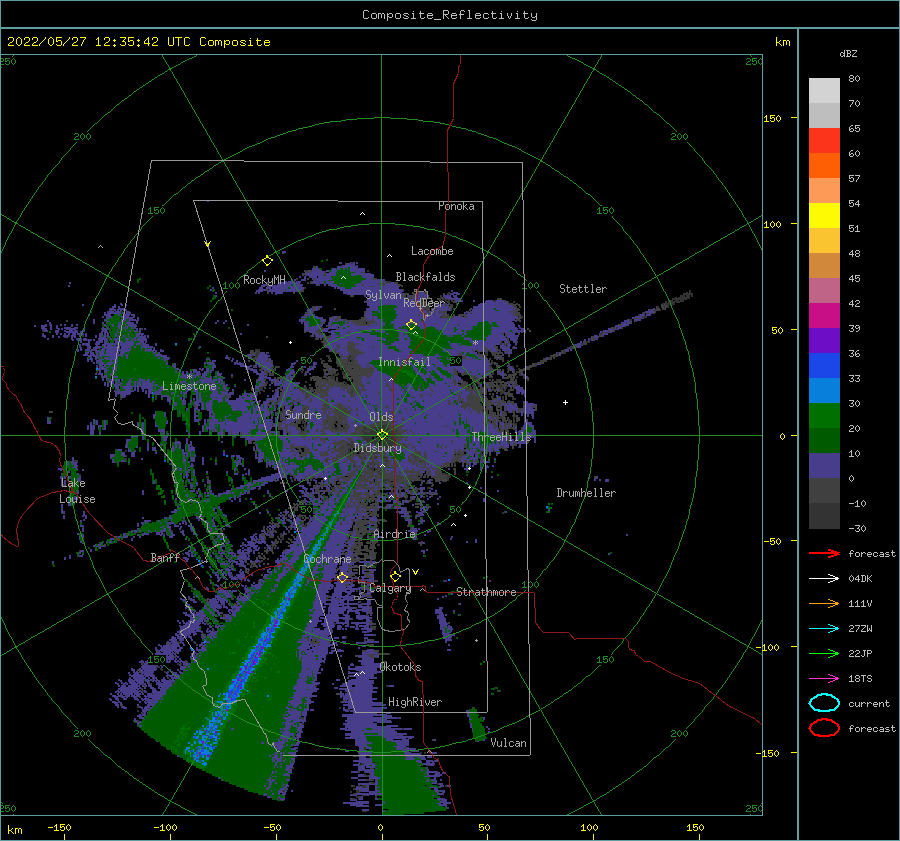Image resolution: width=900 pixels, height=841 pixels.
Task: Click the green 22JP arrow icon
Action: click(824, 653)
